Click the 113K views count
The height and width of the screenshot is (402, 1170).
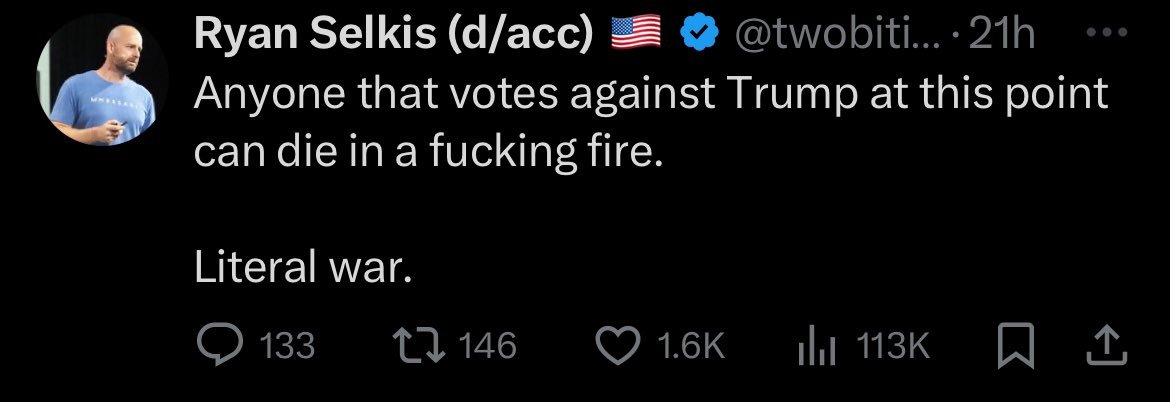(894, 347)
